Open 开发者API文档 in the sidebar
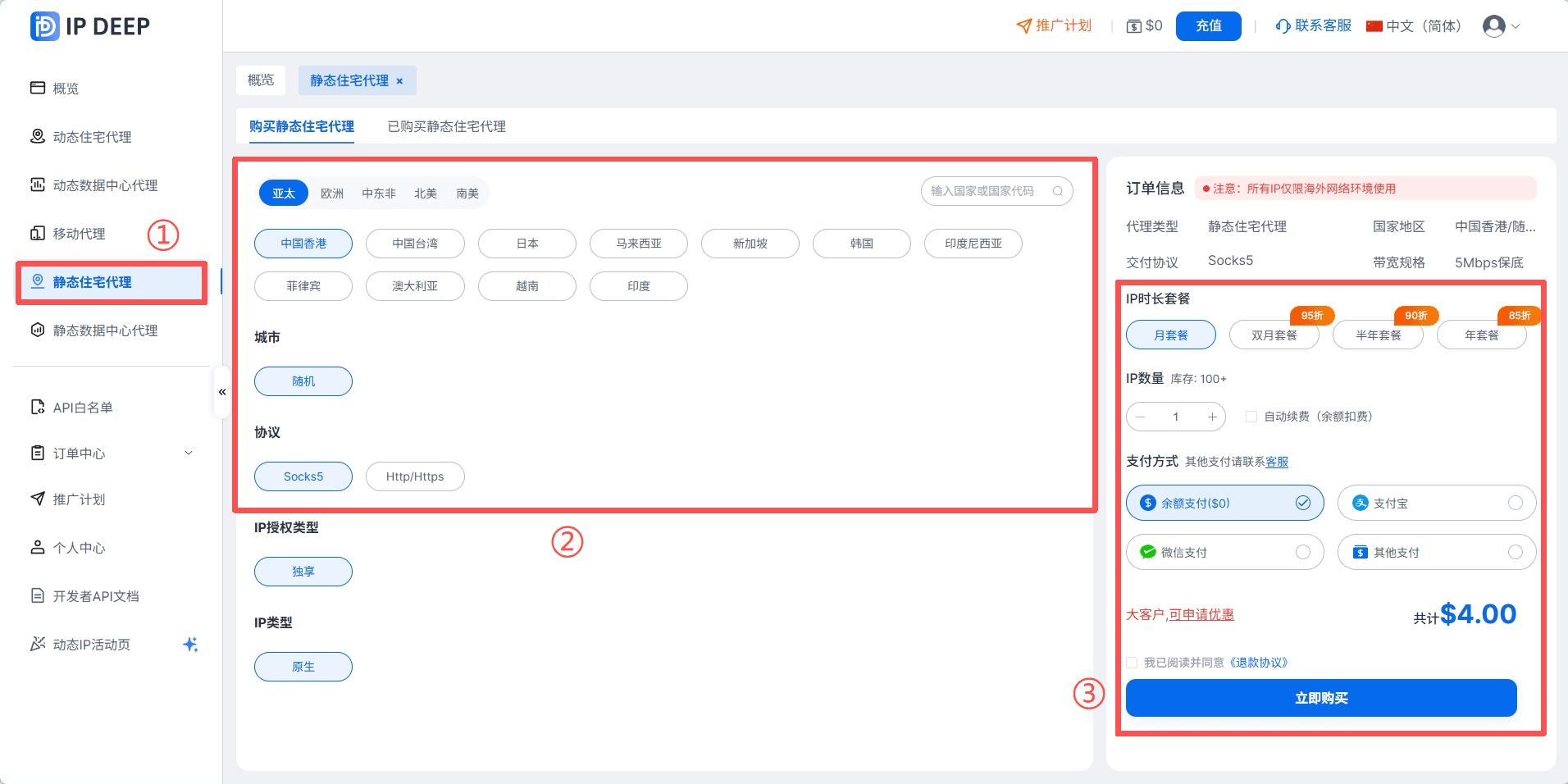The image size is (1568, 784). [x=37, y=595]
